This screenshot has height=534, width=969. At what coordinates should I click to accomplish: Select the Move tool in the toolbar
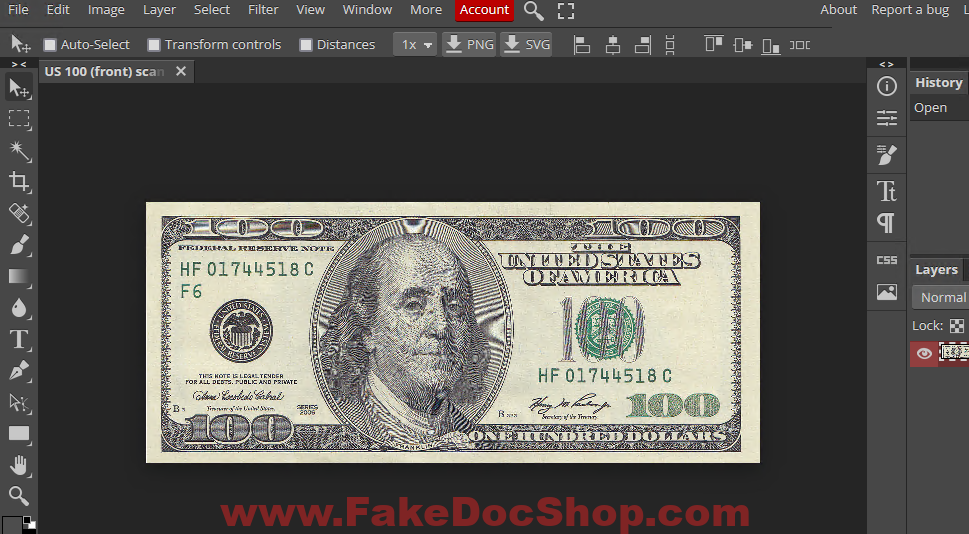[19, 88]
